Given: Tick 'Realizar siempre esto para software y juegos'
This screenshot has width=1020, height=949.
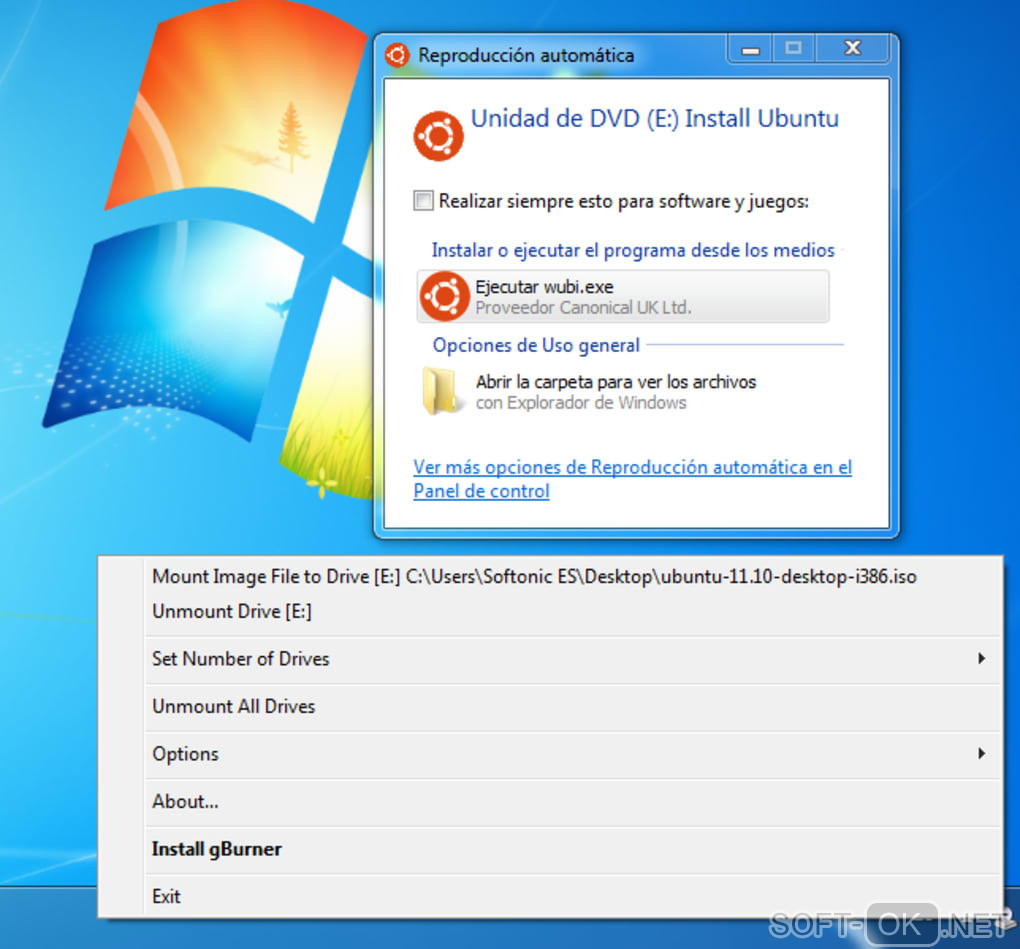Looking at the screenshot, I should click(x=423, y=200).
